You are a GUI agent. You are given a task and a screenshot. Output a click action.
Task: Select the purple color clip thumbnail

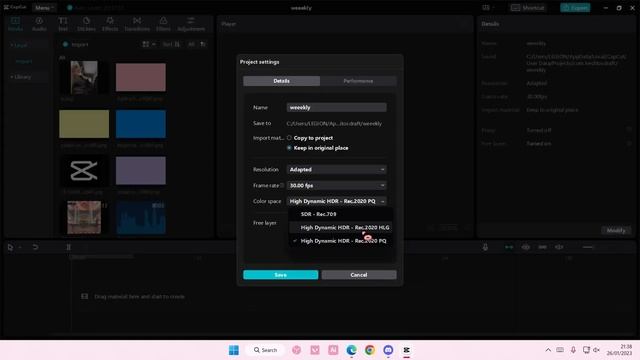(x=141, y=170)
